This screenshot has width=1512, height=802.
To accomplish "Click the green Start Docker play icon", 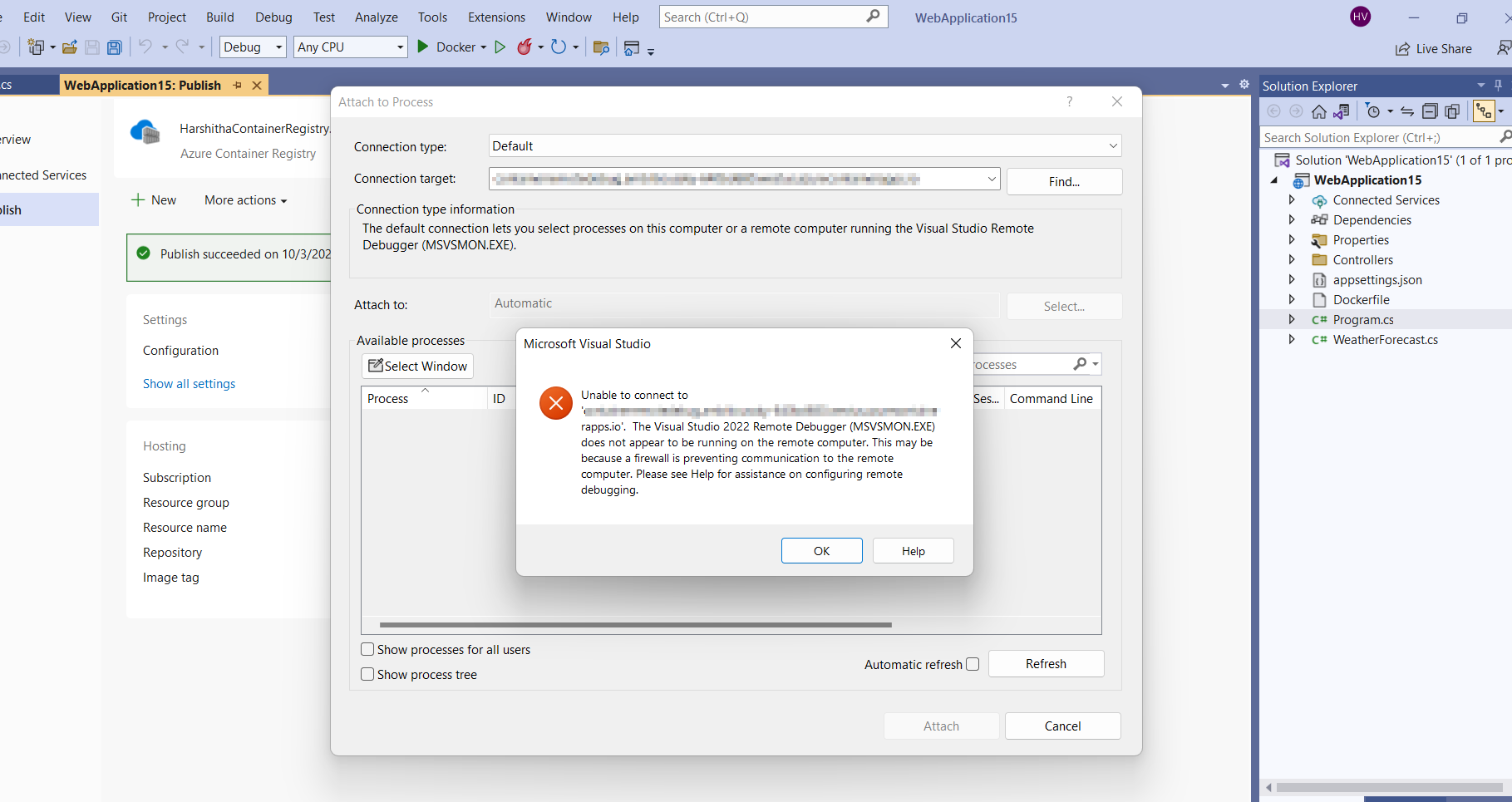I will (x=422, y=47).
